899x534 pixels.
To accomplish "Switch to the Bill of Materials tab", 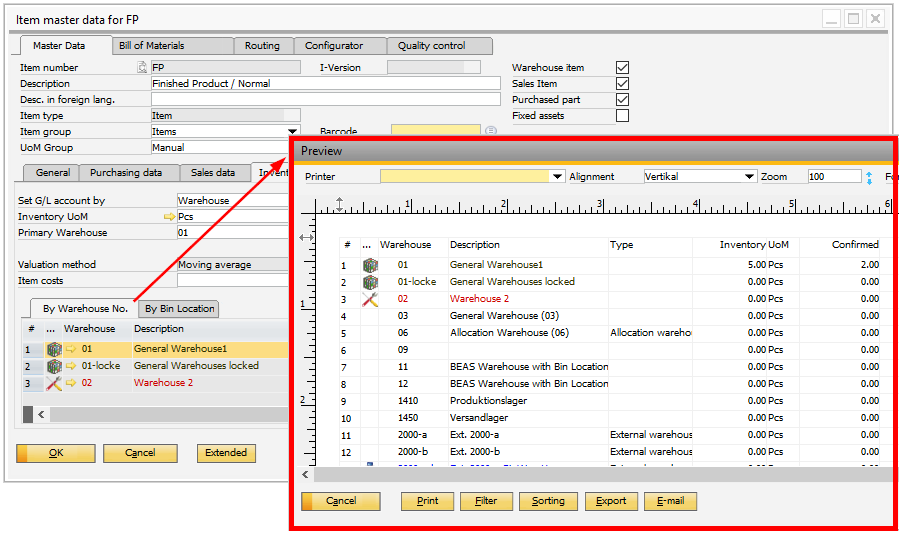I will (151, 46).
